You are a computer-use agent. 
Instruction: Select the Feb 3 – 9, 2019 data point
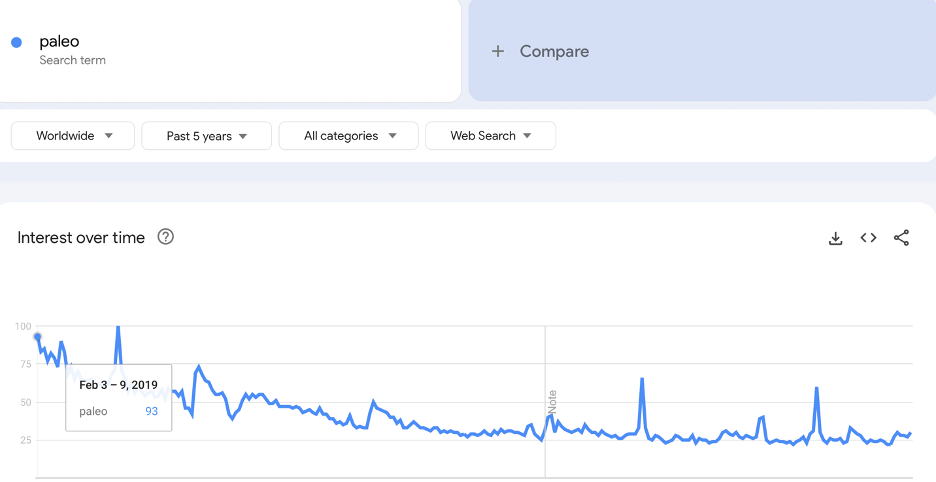(38, 337)
